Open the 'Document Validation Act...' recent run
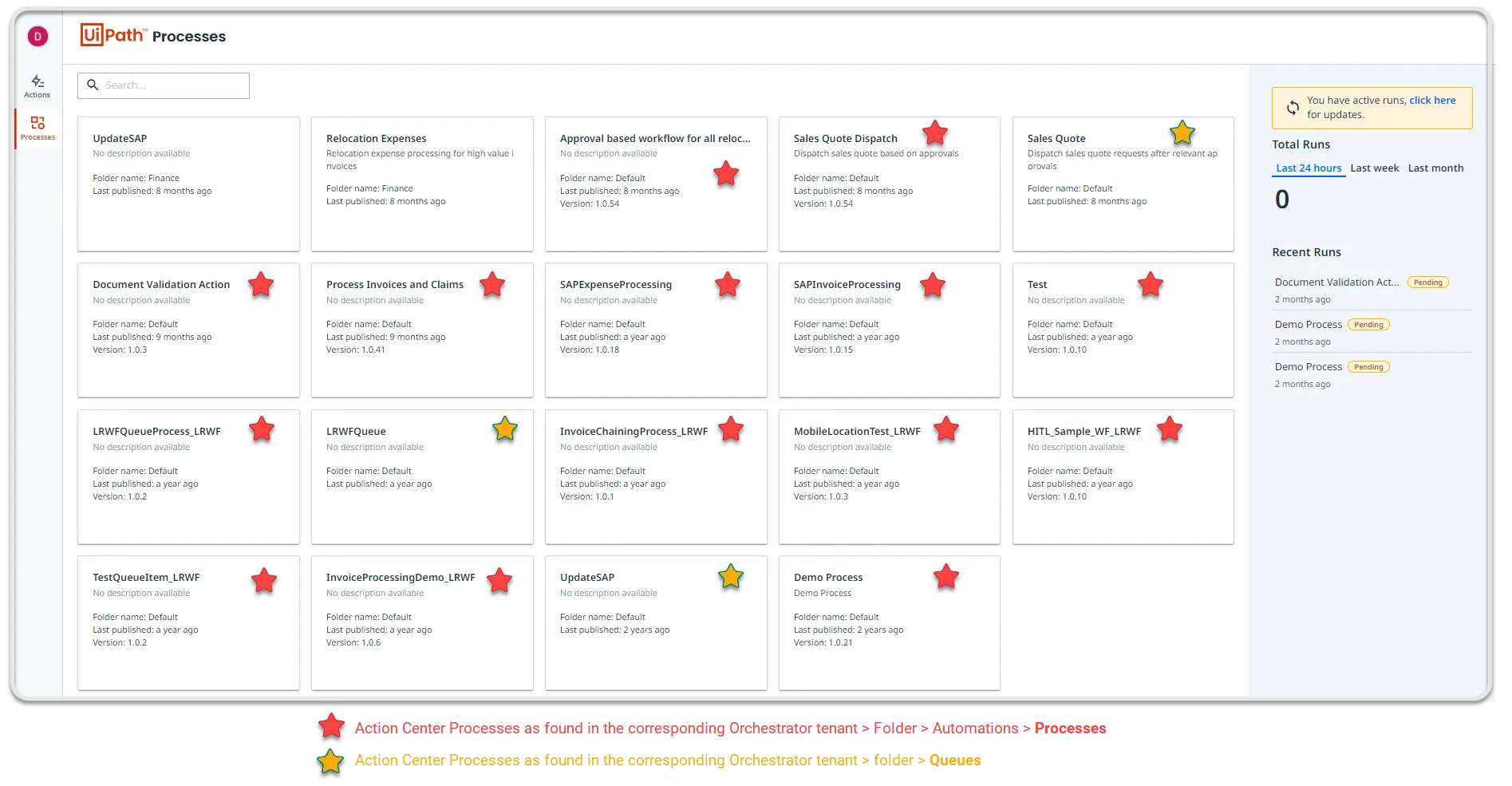The width and height of the screenshot is (1512, 786). [1336, 282]
